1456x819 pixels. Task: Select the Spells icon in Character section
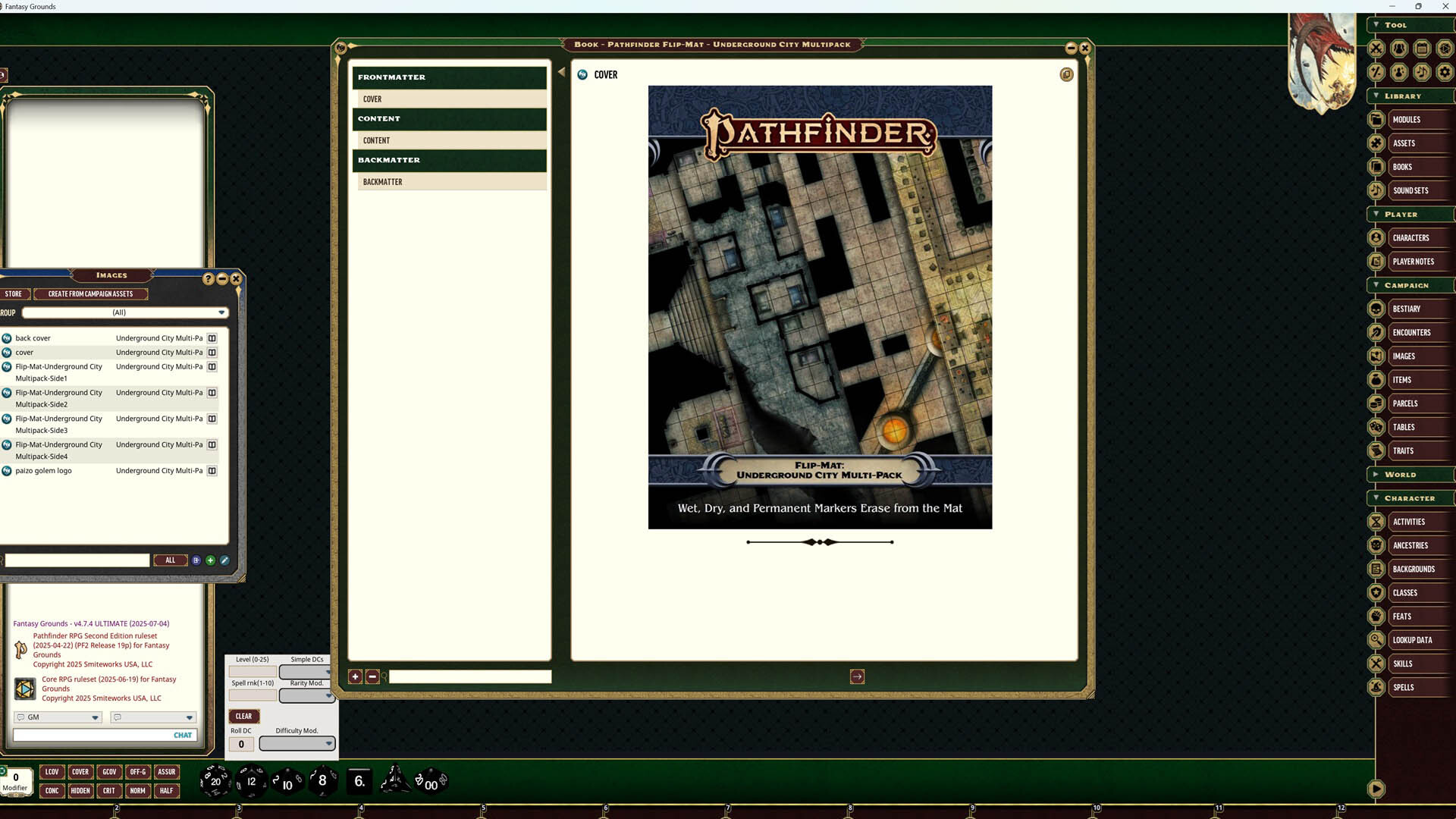click(1376, 687)
